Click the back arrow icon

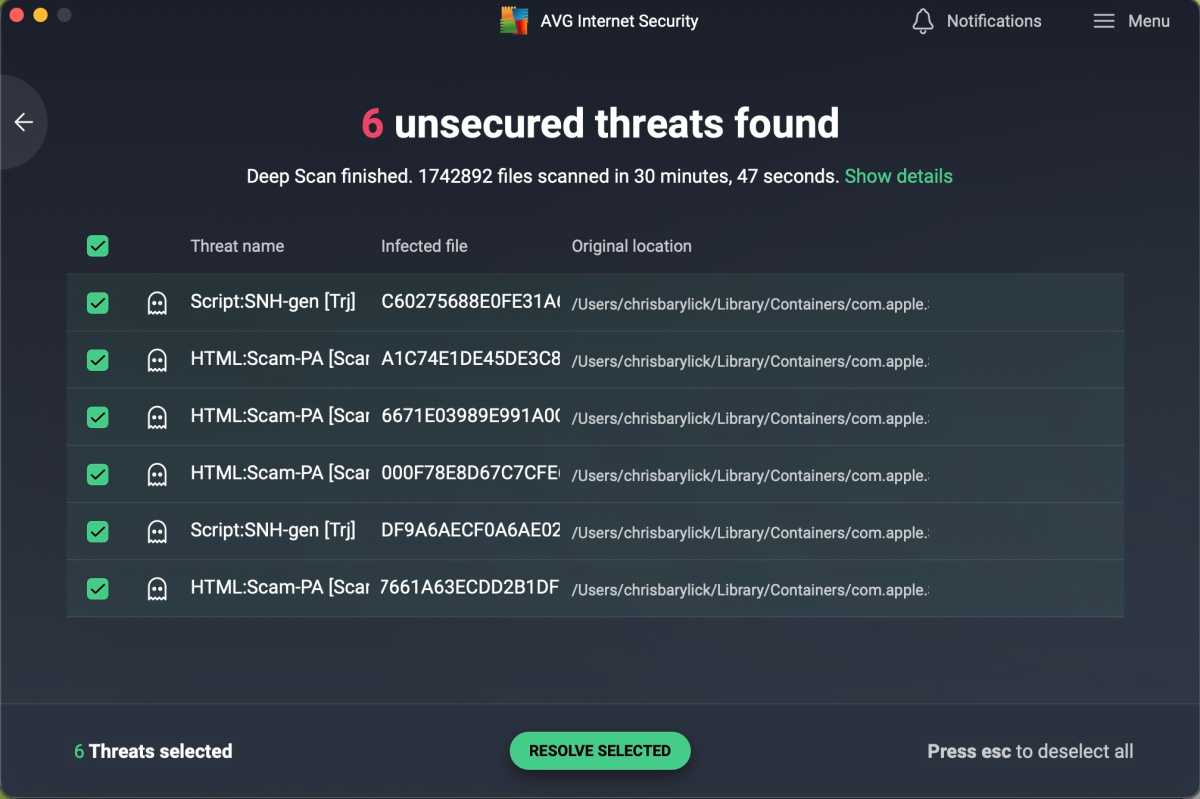pos(22,121)
